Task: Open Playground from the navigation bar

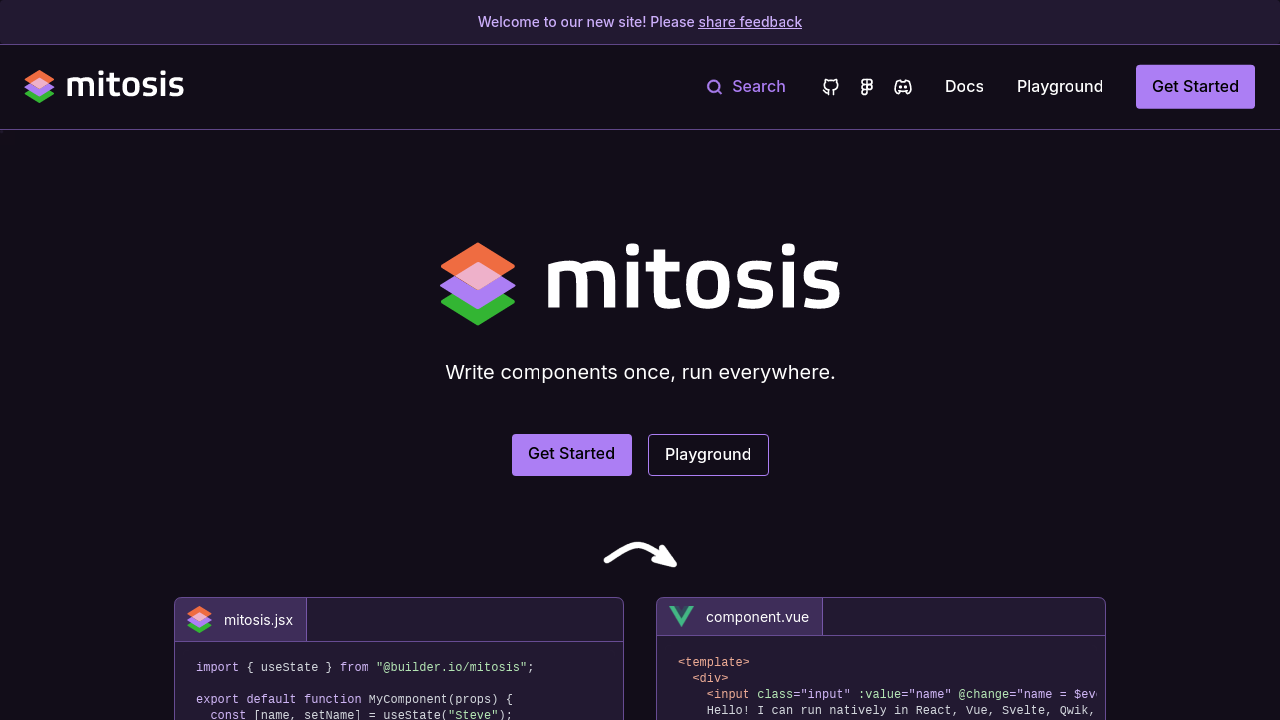Action: coord(1060,87)
